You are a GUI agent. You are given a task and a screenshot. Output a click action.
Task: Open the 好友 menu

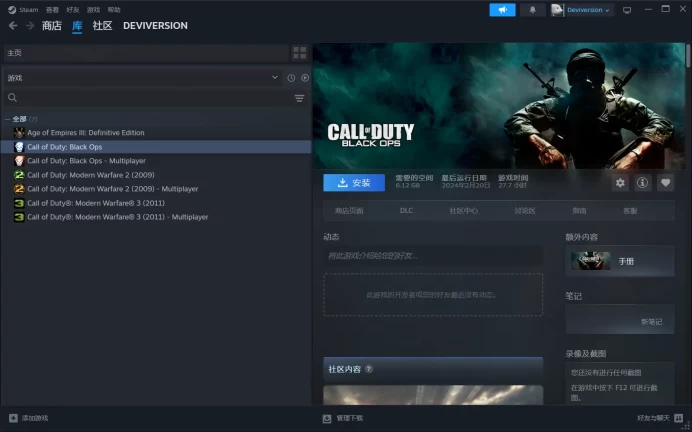pyautogui.click(x=73, y=10)
